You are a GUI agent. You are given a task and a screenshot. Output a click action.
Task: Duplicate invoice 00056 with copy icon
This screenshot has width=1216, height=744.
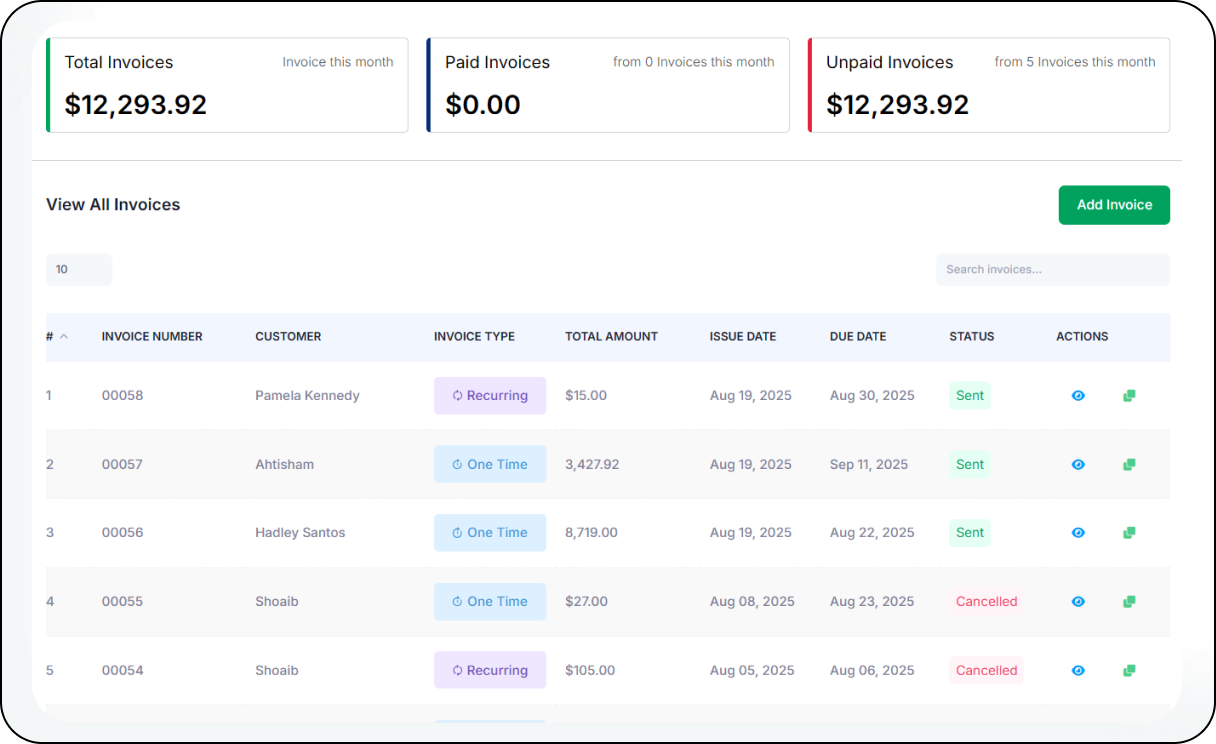(x=1129, y=533)
